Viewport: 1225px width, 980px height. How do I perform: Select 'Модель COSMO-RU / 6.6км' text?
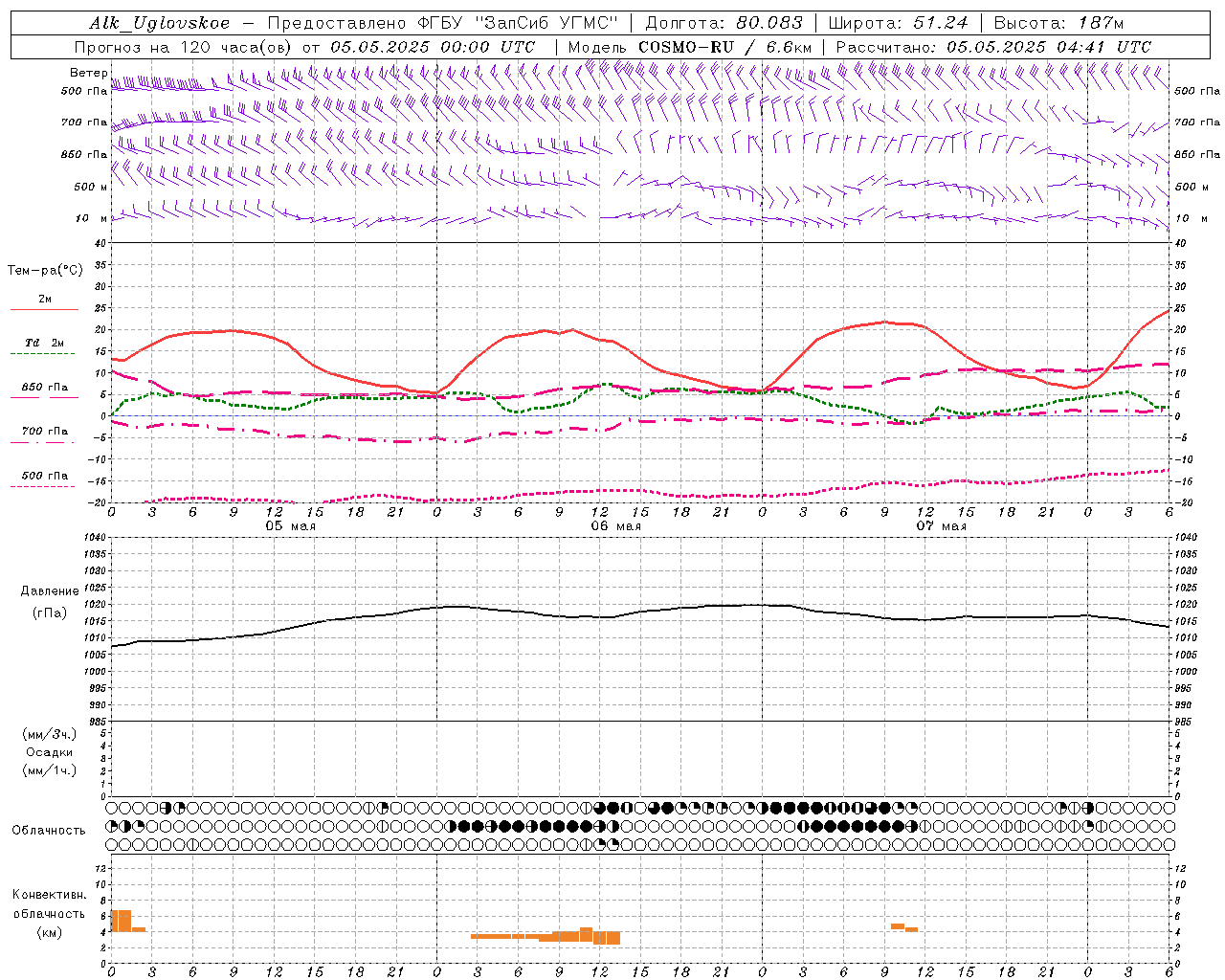(x=689, y=47)
